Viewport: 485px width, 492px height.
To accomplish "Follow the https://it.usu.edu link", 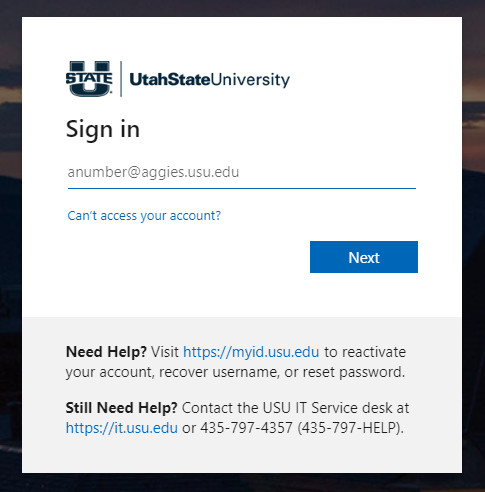I will click(x=122, y=428).
